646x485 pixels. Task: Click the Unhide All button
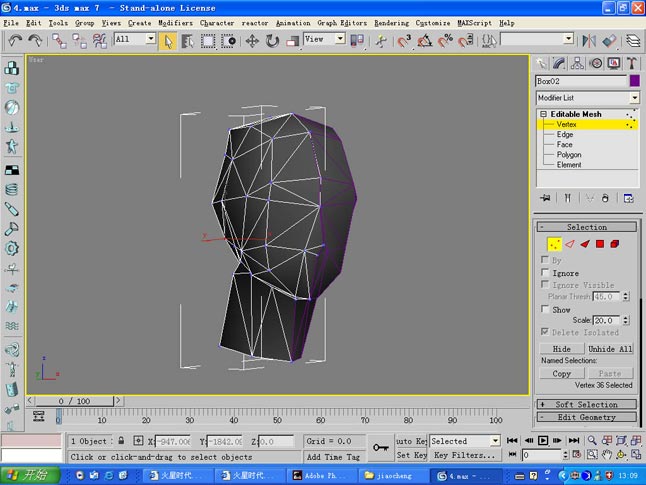[x=610, y=349]
